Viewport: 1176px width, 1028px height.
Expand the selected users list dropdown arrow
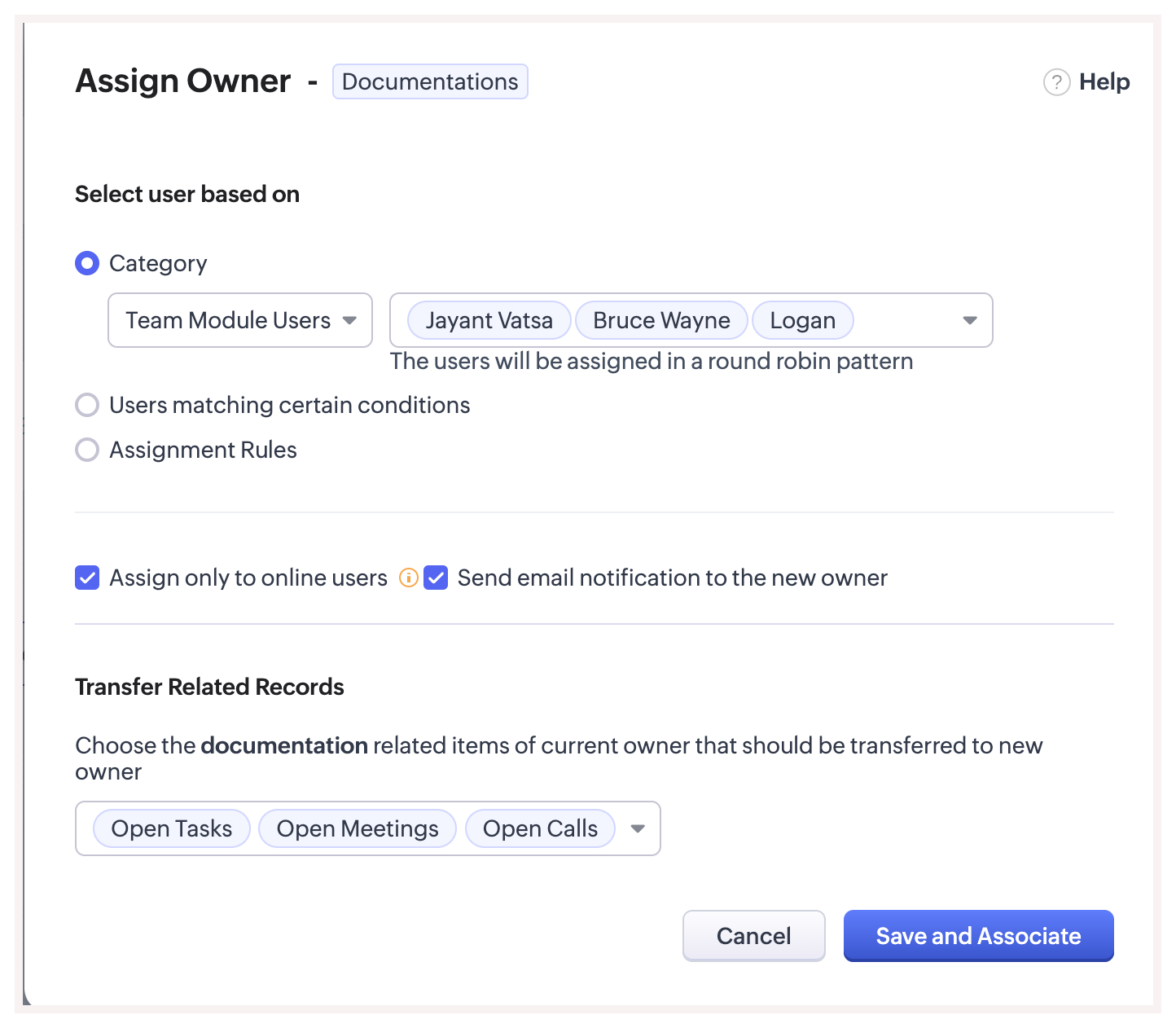tap(969, 321)
